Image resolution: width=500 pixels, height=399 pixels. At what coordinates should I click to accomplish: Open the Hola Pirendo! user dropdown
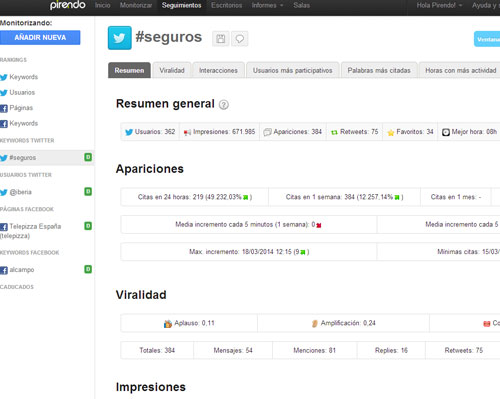[x=439, y=5]
